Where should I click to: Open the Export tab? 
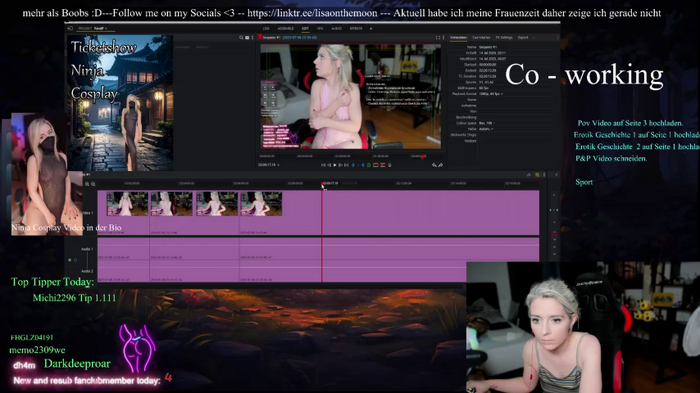523,38
